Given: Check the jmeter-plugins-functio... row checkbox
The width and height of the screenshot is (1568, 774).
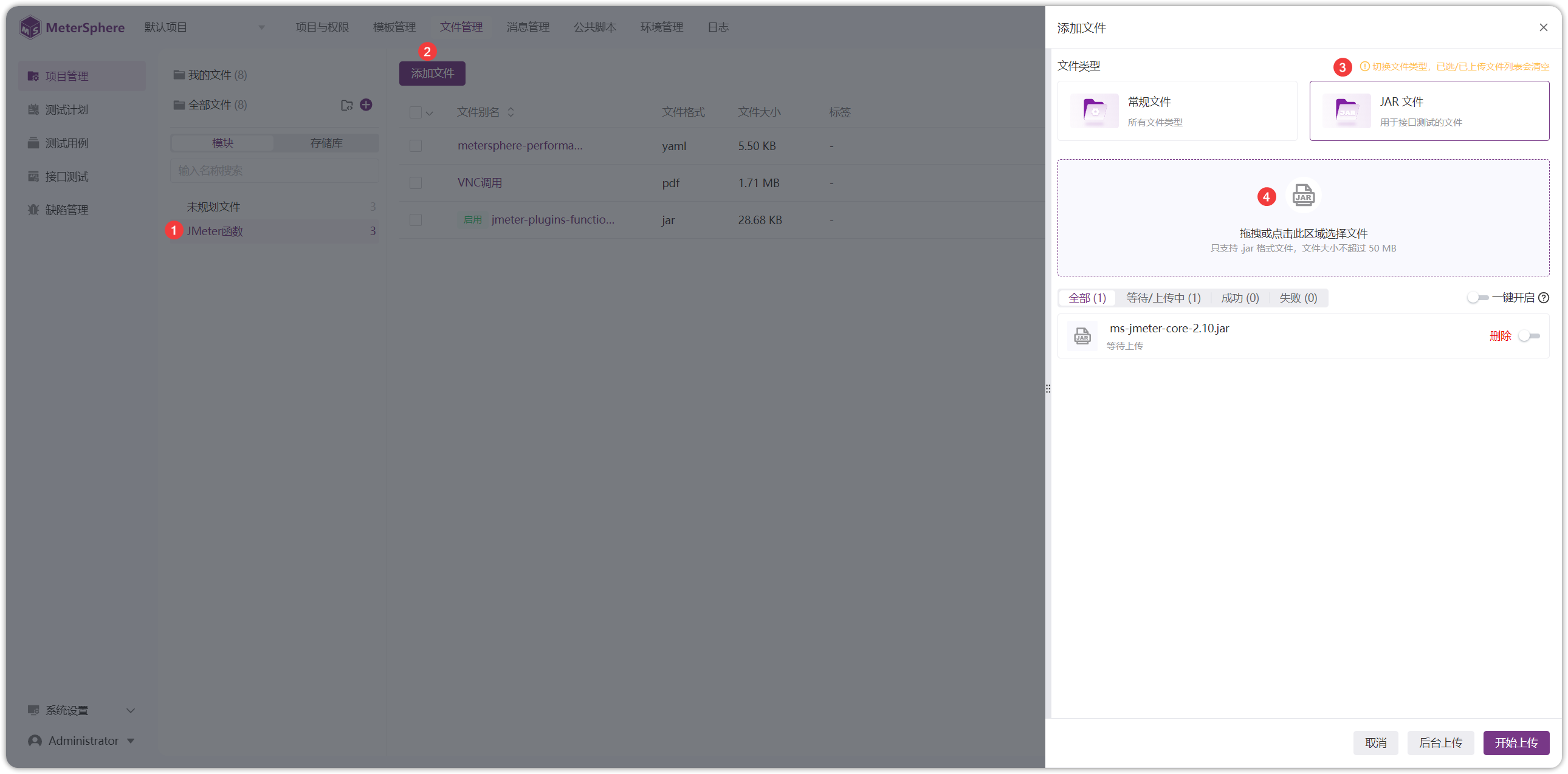Looking at the screenshot, I should (416, 221).
